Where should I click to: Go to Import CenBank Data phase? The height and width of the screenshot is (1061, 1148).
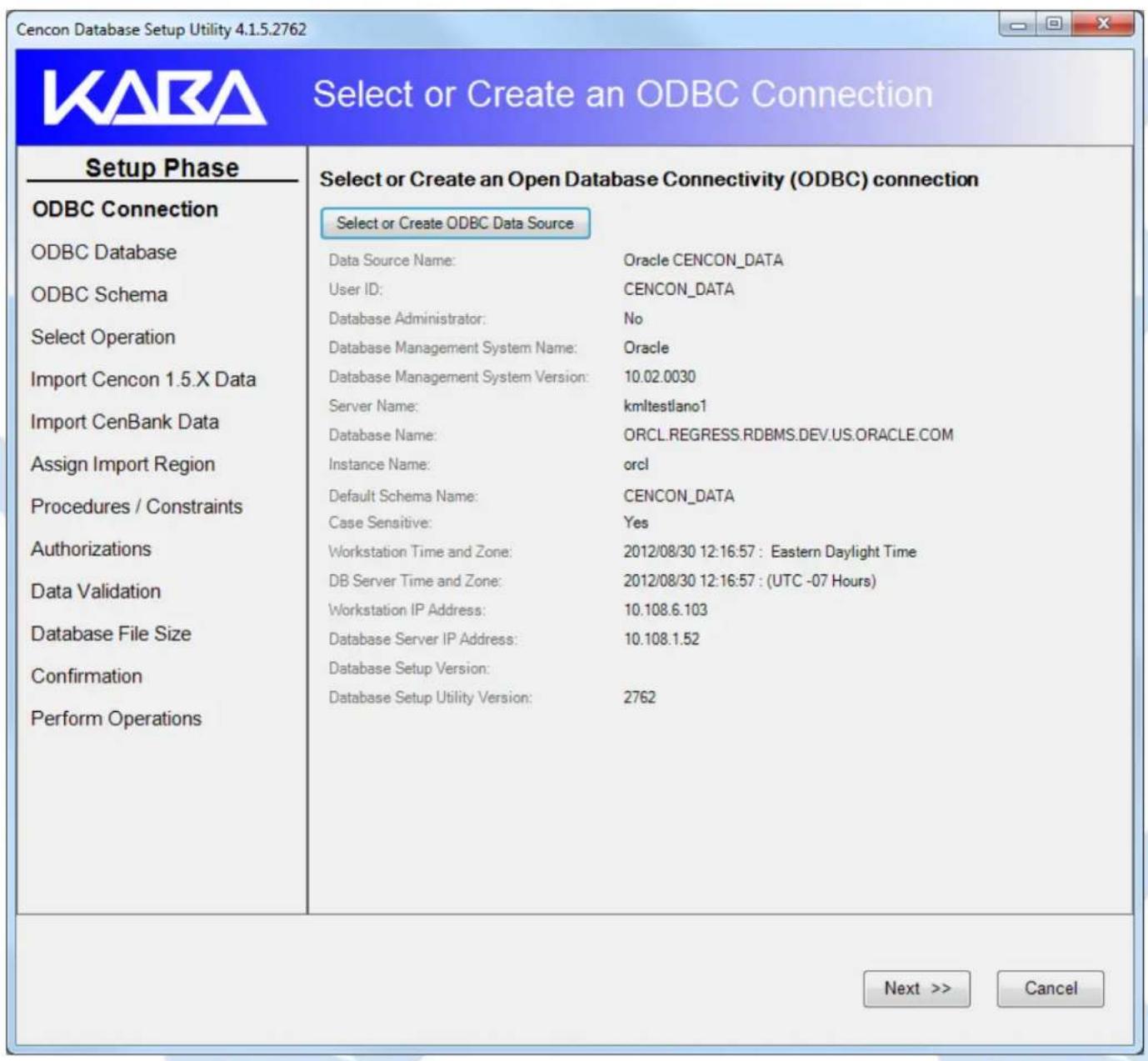tap(125, 422)
